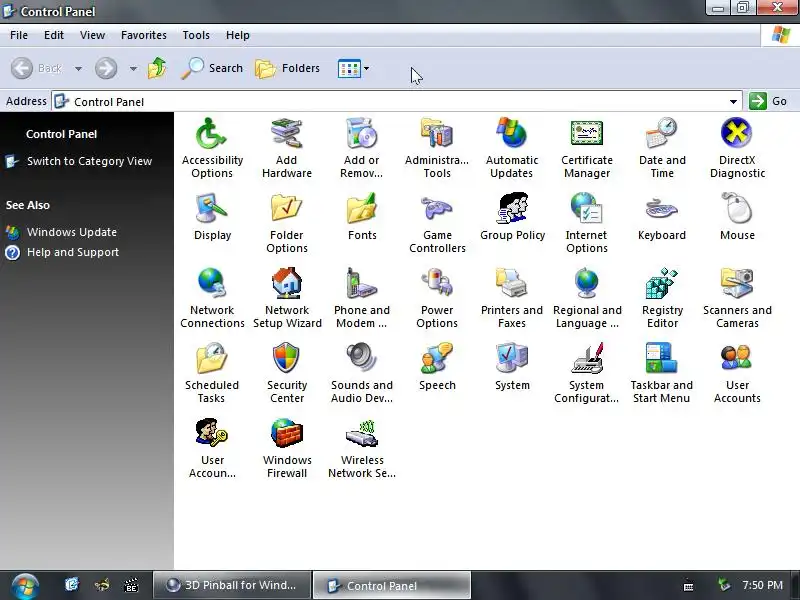Open User Accounts icon with key
Image resolution: width=800 pixels, height=600 pixels.
click(212, 448)
